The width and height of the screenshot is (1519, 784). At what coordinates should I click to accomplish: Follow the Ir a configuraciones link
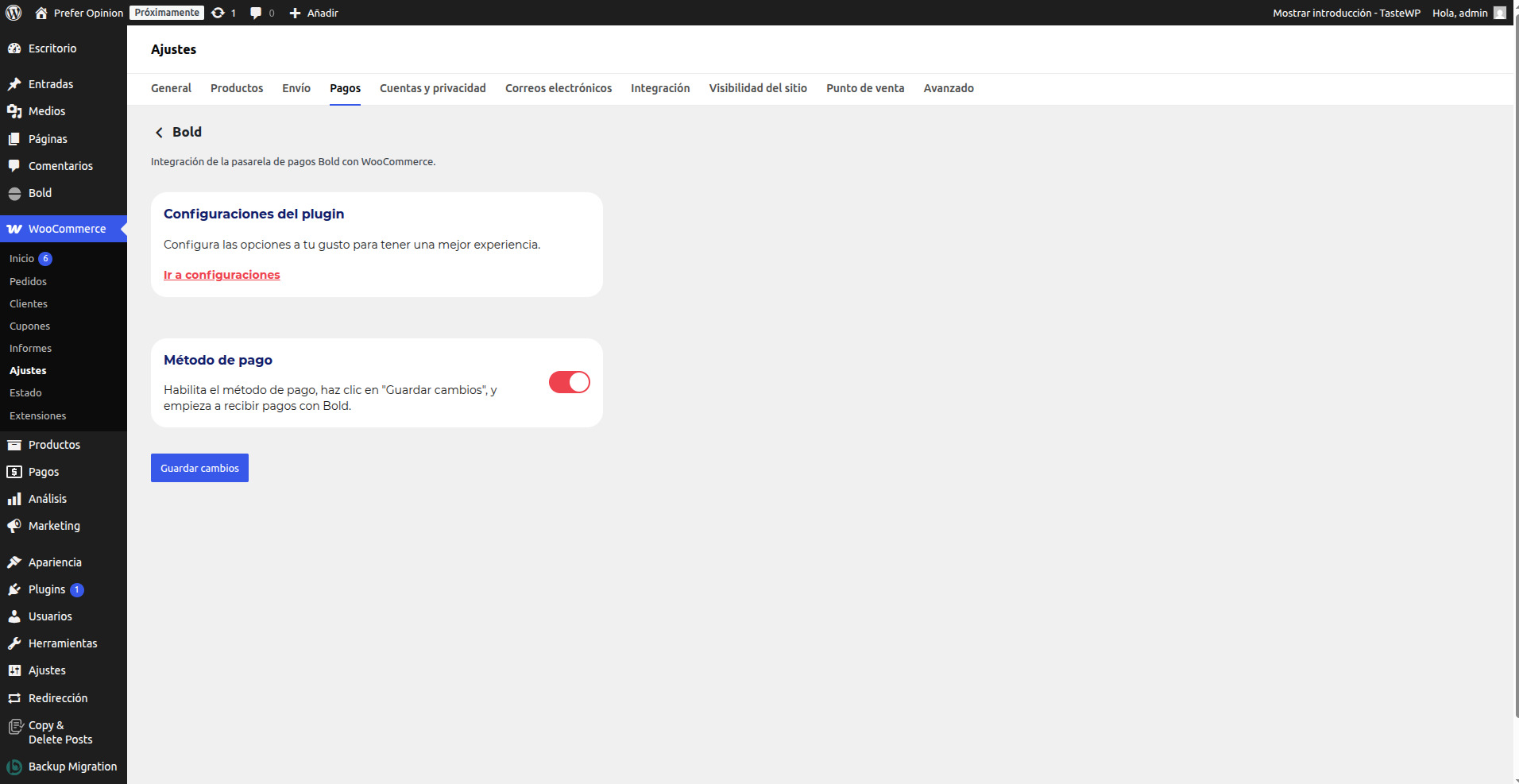coord(222,275)
